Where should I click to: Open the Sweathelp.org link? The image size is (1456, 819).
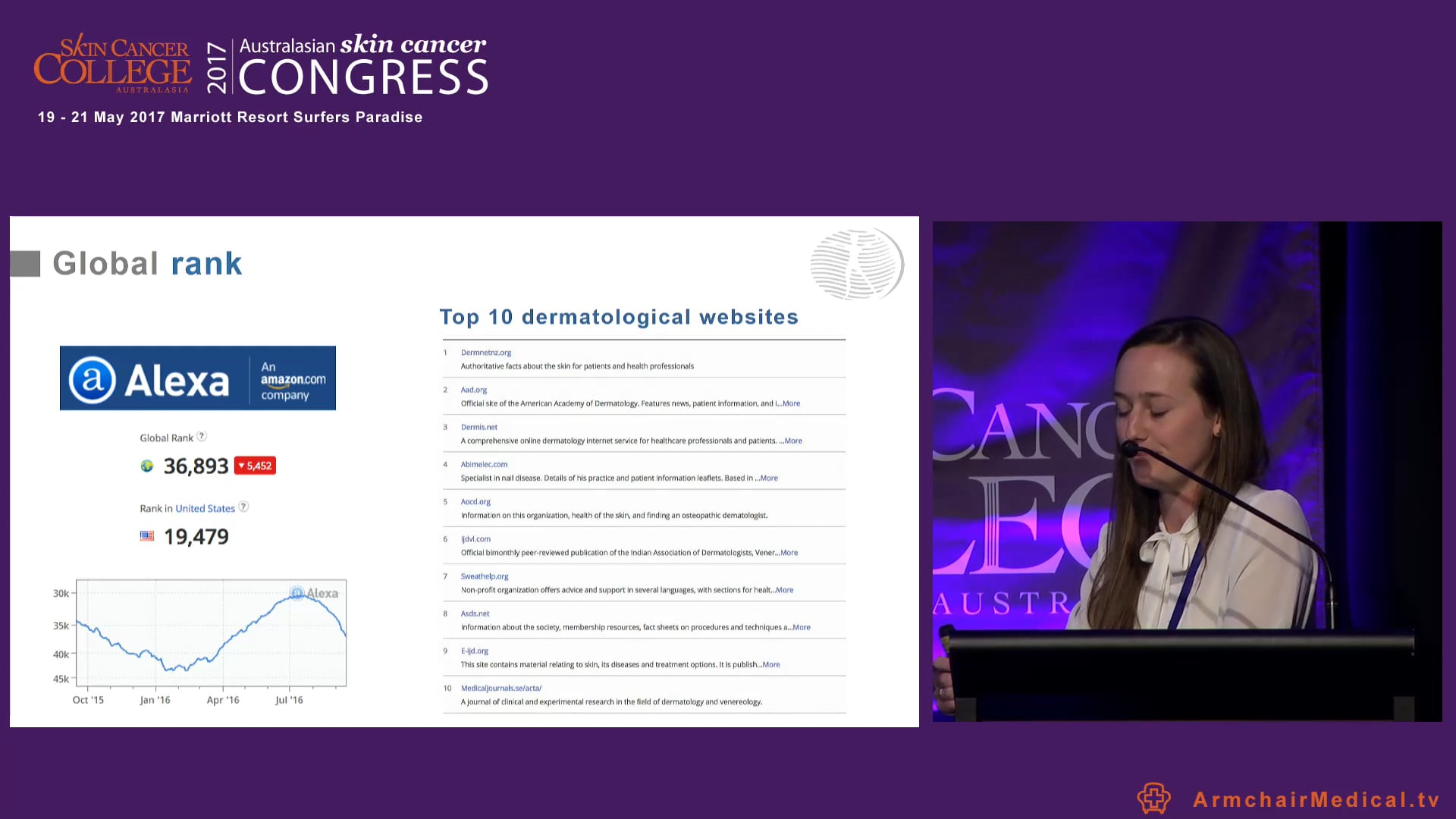(485, 576)
